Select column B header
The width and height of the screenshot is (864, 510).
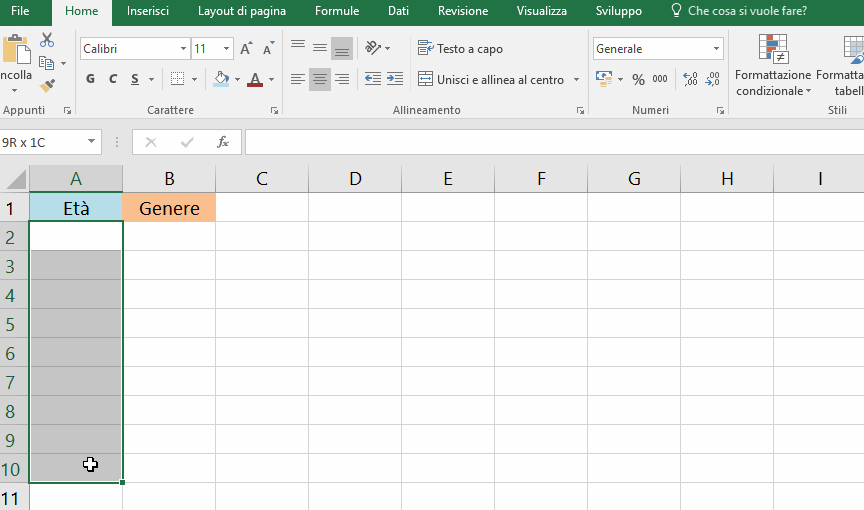click(169, 178)
